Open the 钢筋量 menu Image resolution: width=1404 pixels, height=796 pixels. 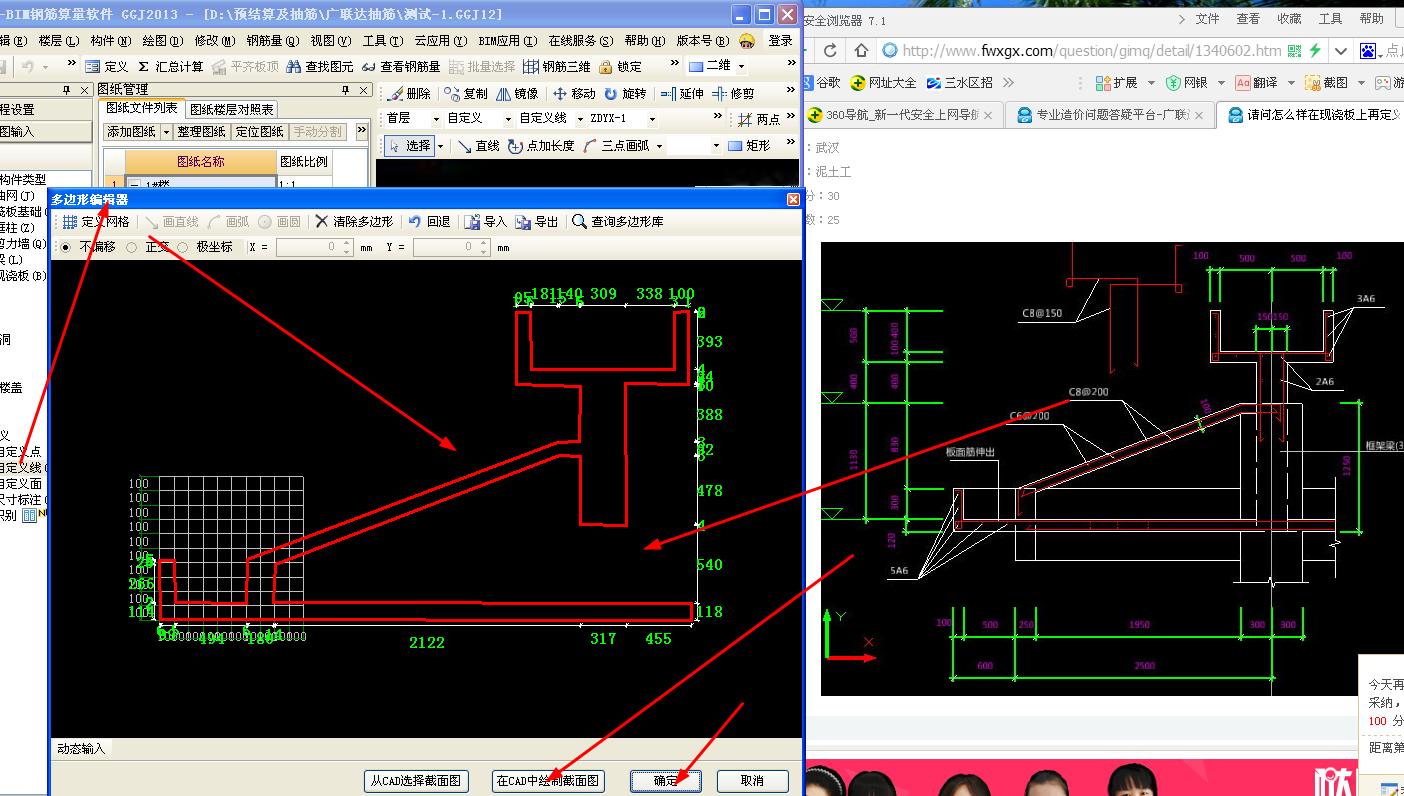(272, 41)
